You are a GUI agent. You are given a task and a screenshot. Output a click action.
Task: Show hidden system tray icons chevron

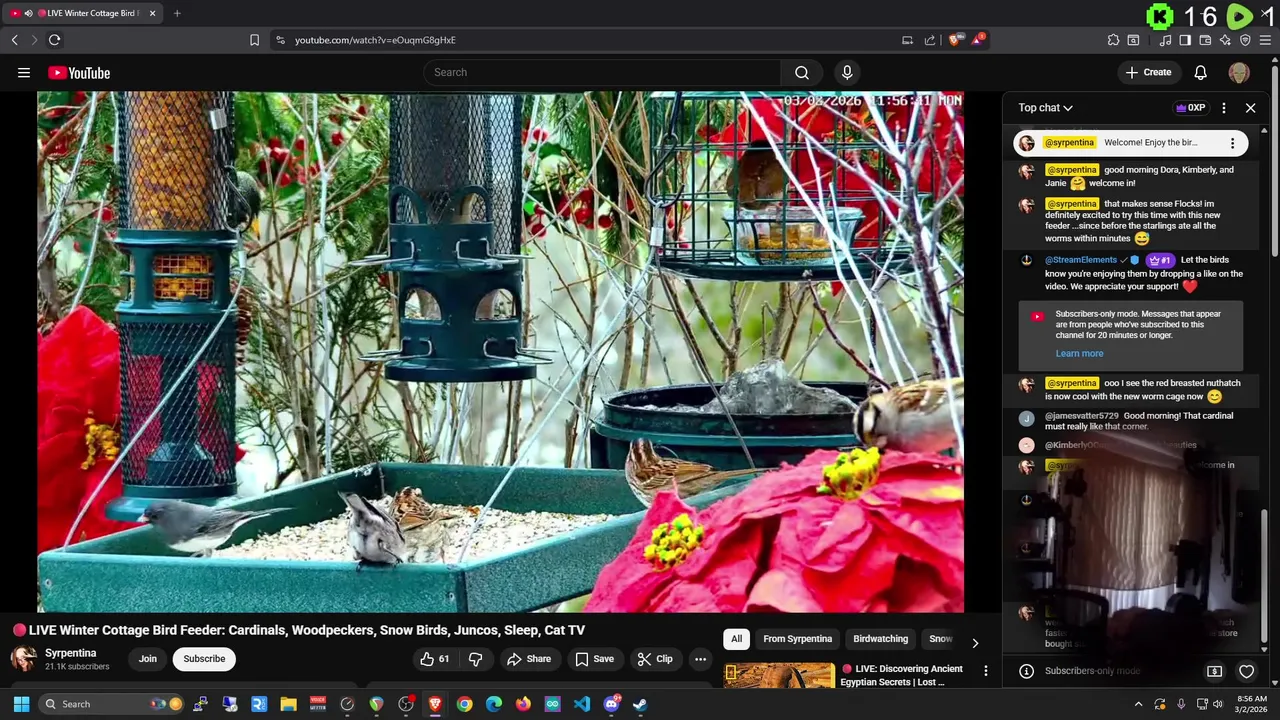1138,704
